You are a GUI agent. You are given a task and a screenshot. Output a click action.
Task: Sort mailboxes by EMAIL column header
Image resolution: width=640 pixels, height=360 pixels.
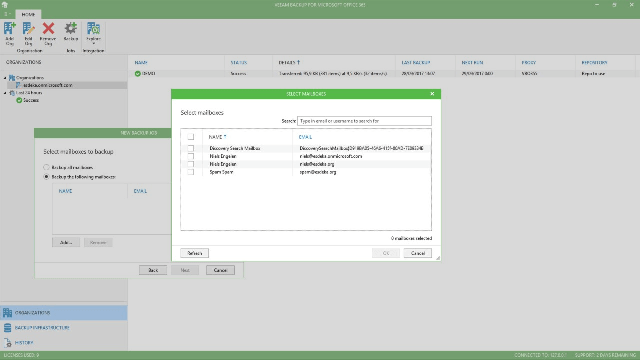[305, 137]
